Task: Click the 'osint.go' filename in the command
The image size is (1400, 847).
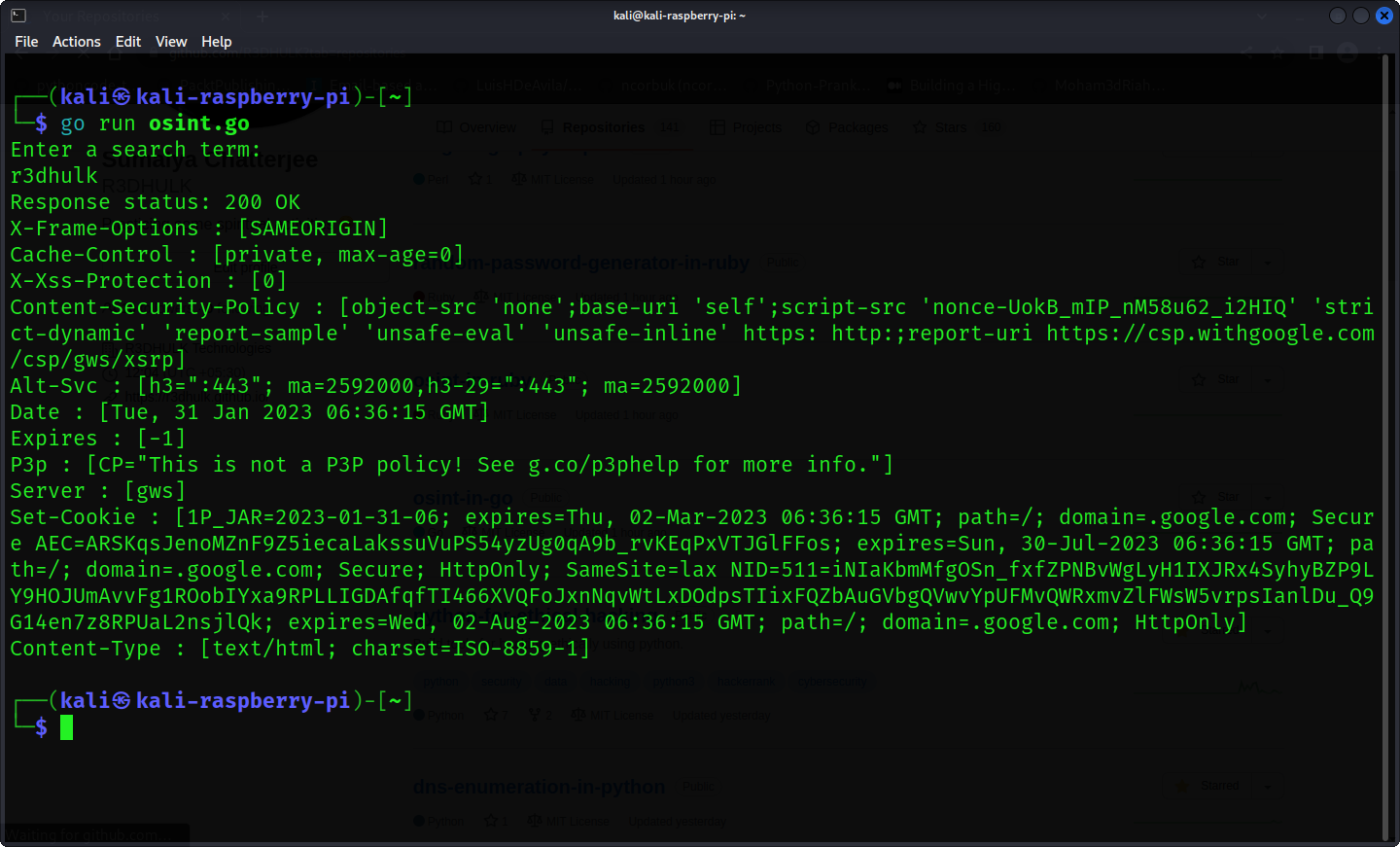Action: tap(199, 124)
